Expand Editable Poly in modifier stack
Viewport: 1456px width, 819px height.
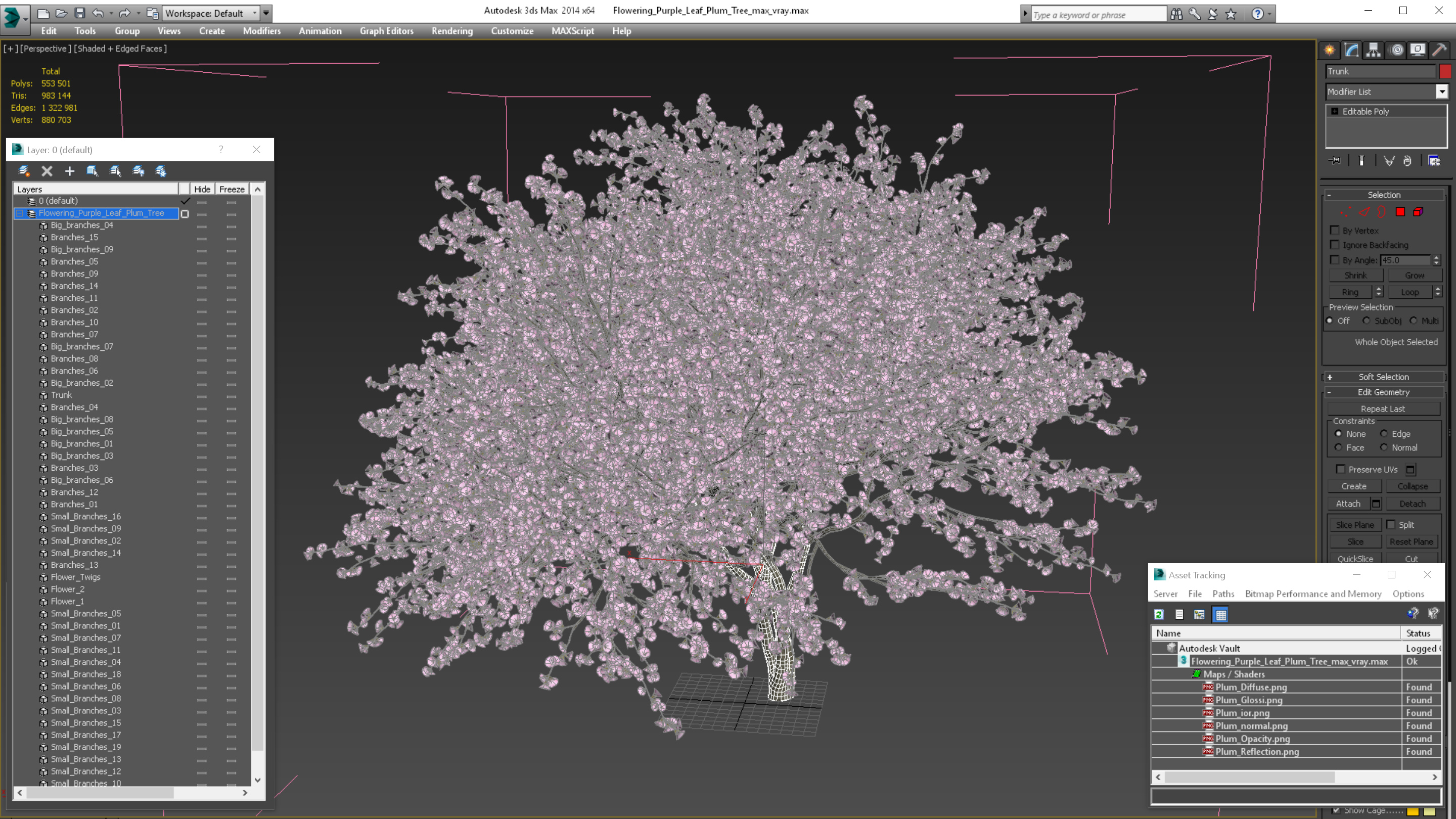coord(1335,111)
